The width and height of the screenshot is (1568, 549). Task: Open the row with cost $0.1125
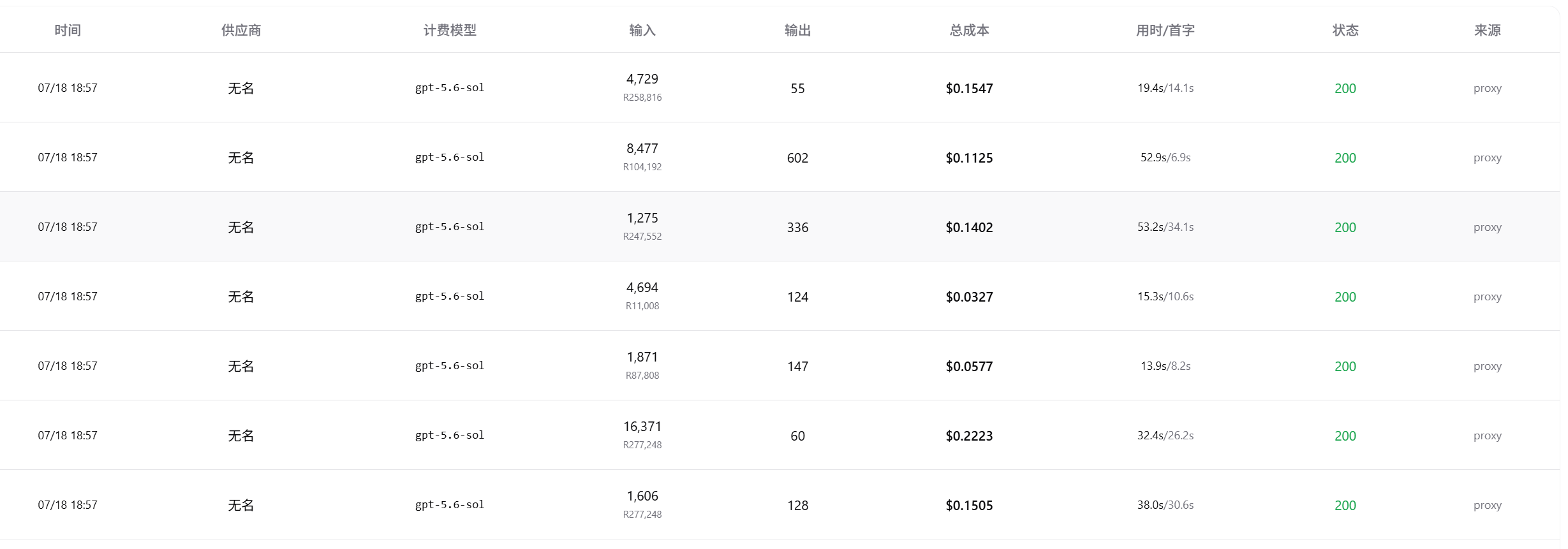pos(780,157)
